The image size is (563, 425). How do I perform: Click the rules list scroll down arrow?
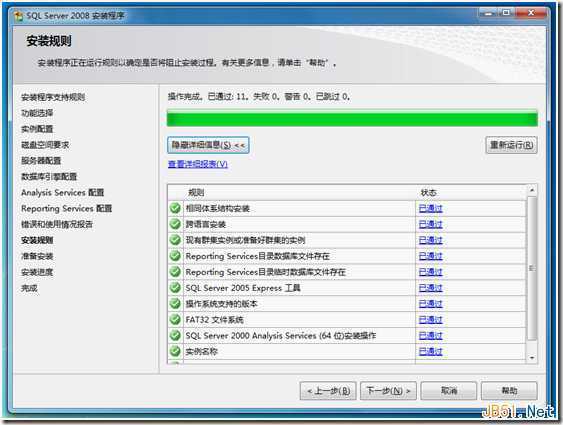pos(532,358)
